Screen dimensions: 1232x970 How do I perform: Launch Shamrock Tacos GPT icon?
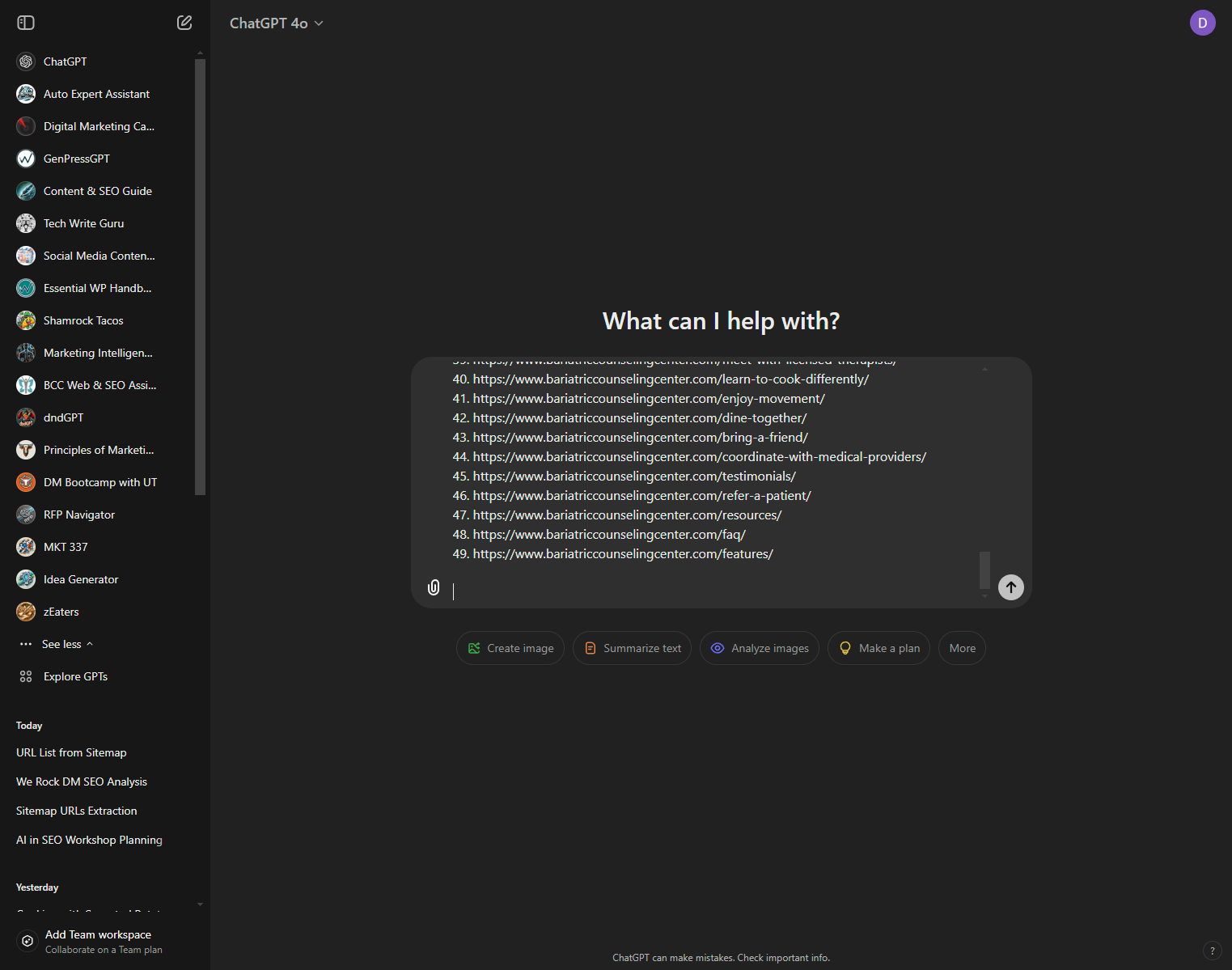tap(26, 320)
